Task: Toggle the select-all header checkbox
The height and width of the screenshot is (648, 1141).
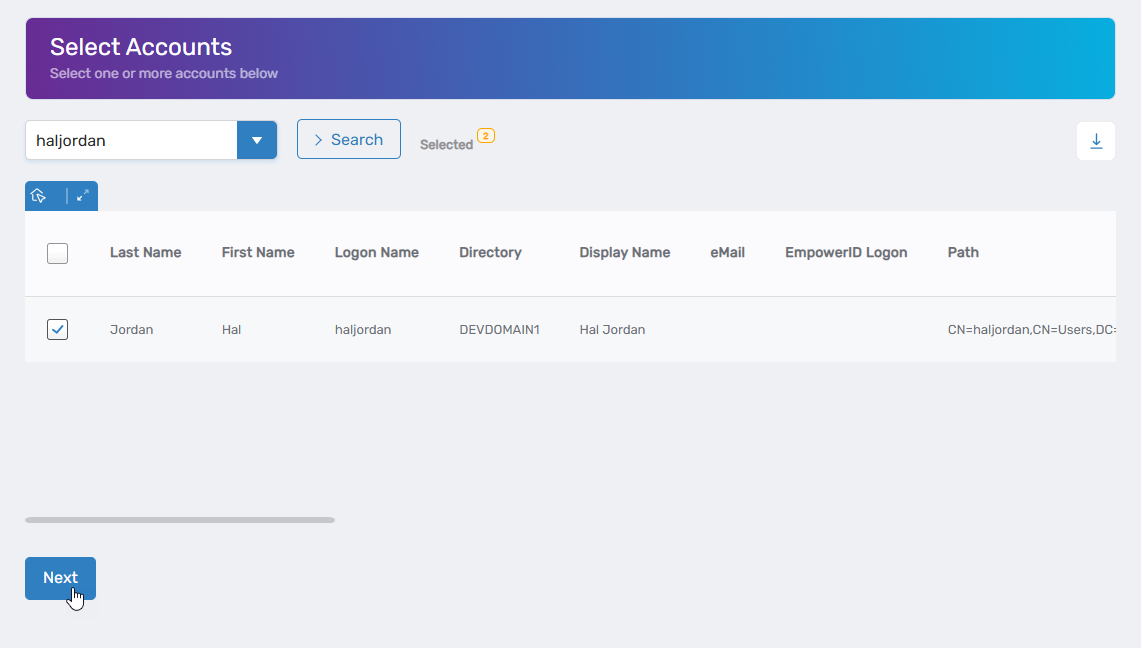Action: tap(58, 253)
